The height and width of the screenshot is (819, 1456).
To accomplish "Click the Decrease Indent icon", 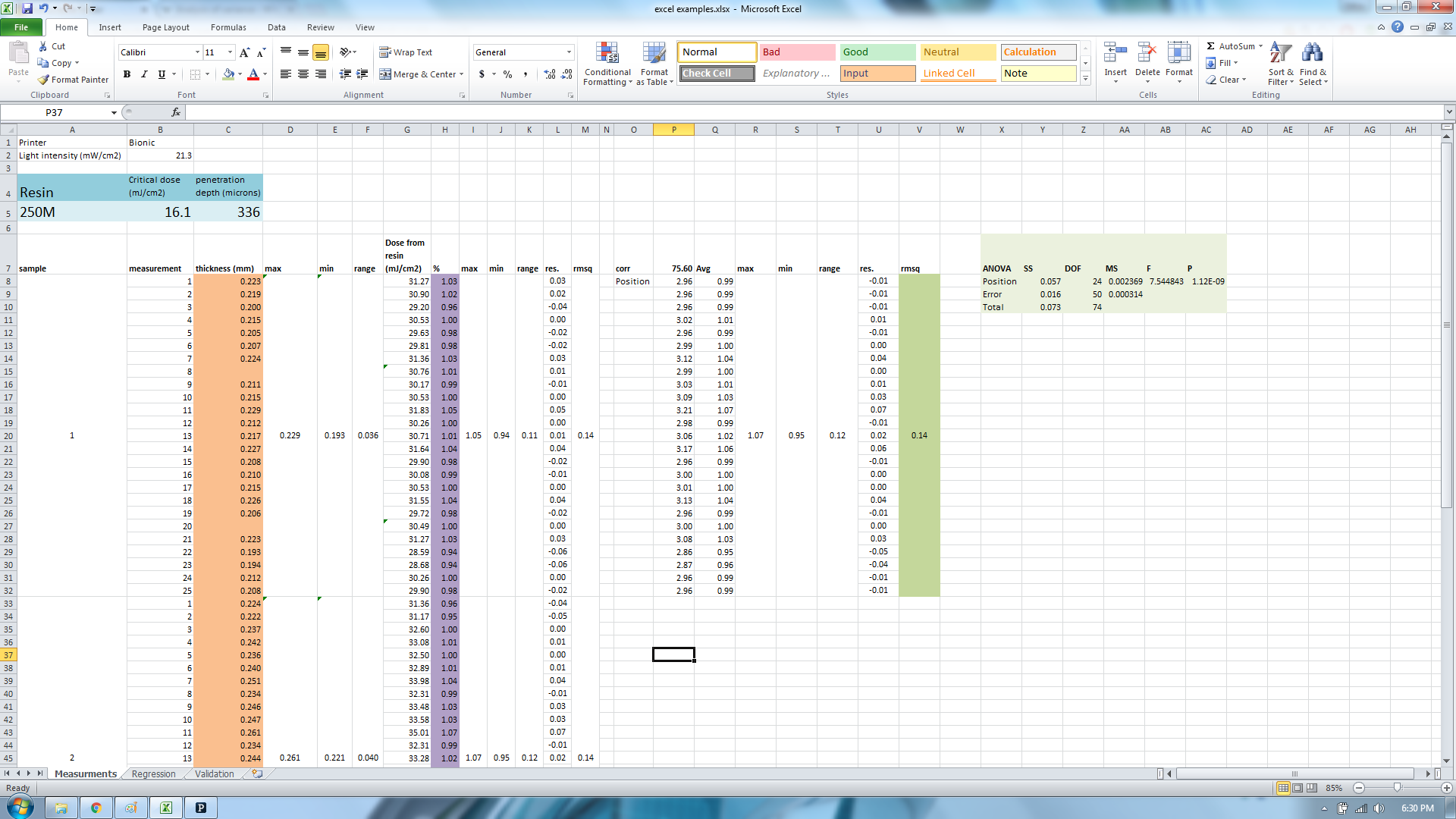I will [x=345, y=74].
